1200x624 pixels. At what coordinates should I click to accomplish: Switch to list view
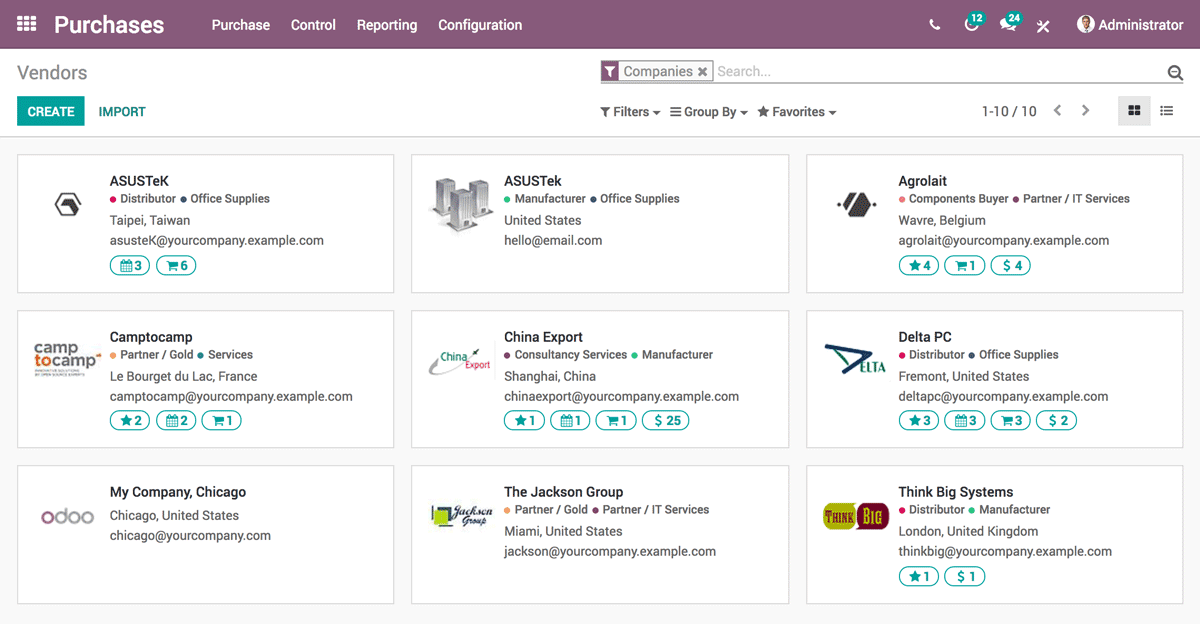coord(1166,111)
